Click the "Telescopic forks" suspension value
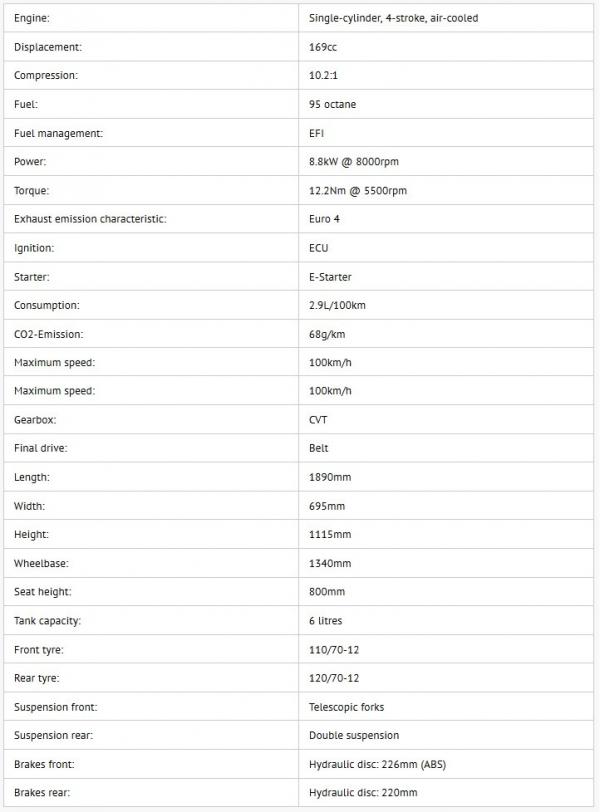 tap(347, 707)
